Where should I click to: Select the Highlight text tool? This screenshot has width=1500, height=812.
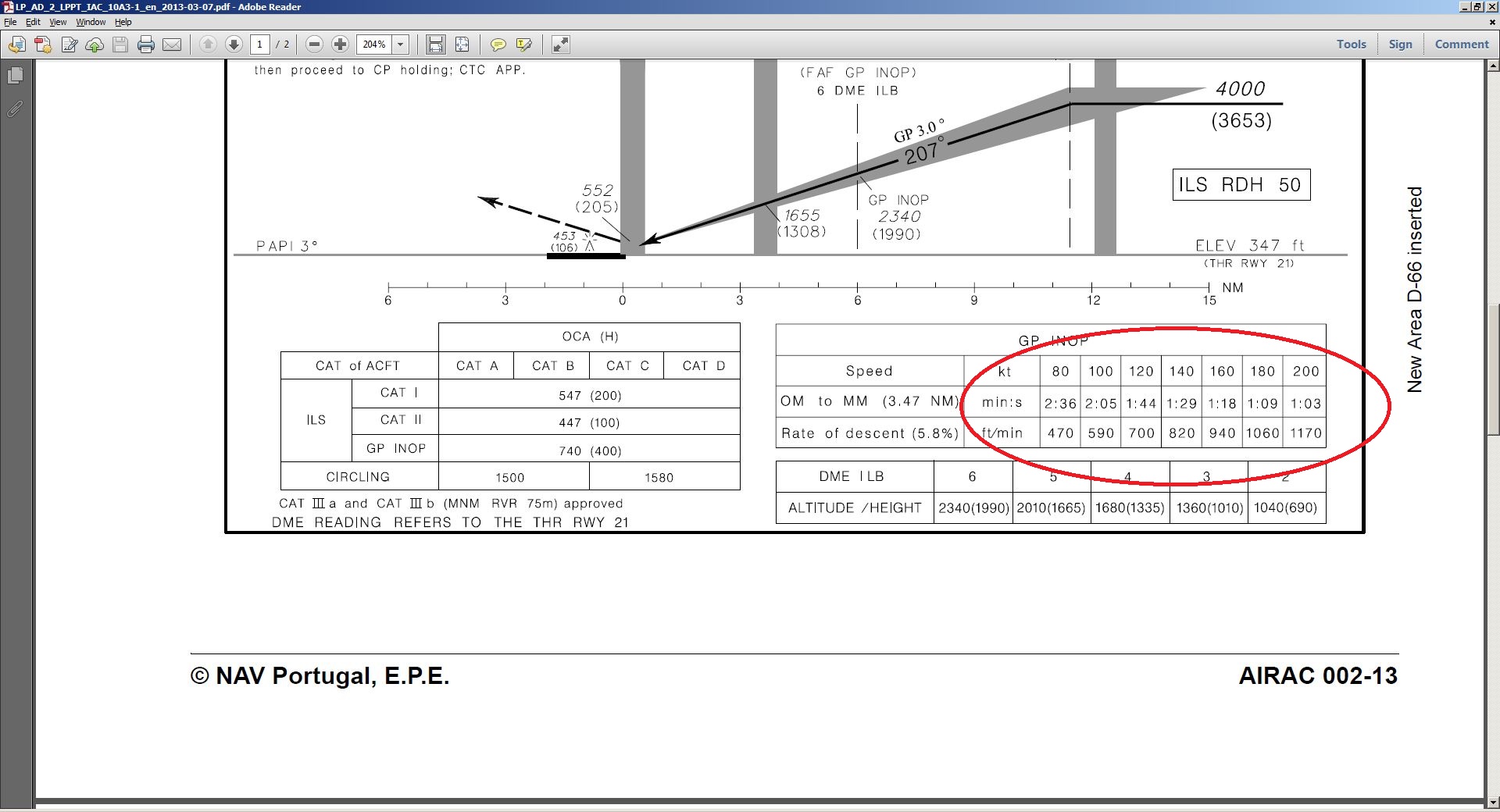point(523,45)
